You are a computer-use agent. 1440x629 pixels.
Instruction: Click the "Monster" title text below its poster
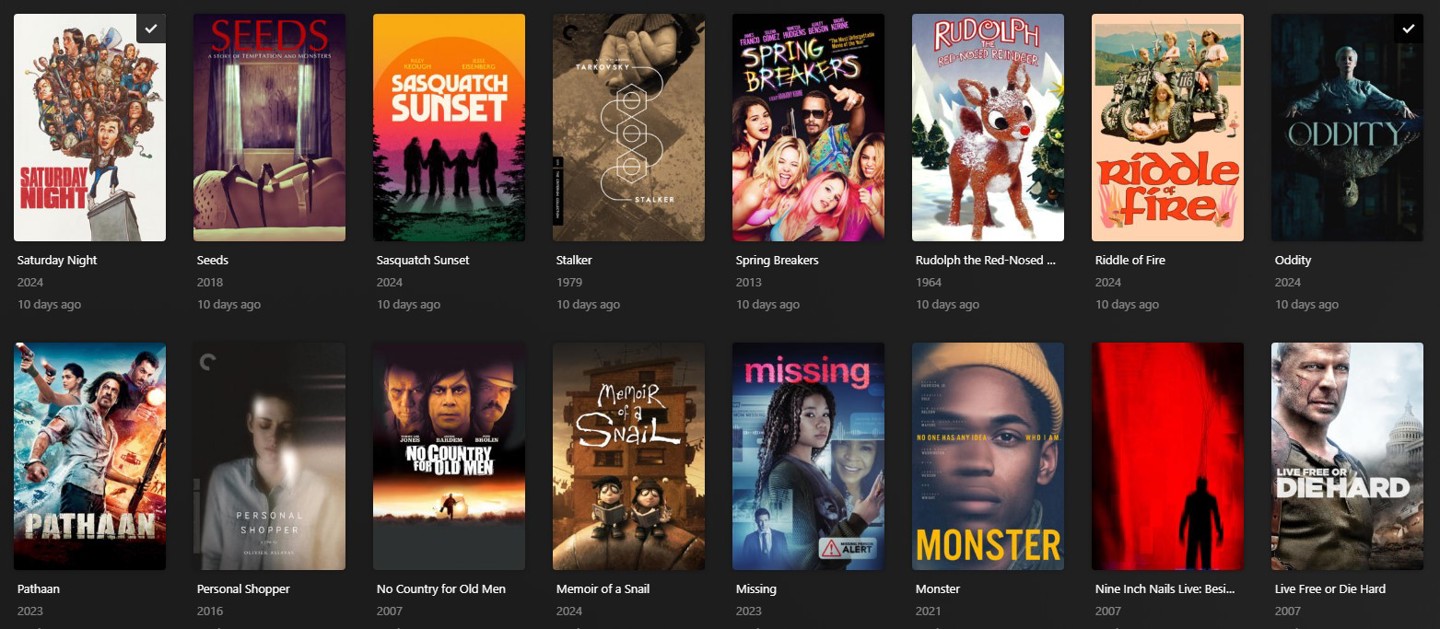coord(938,589)
